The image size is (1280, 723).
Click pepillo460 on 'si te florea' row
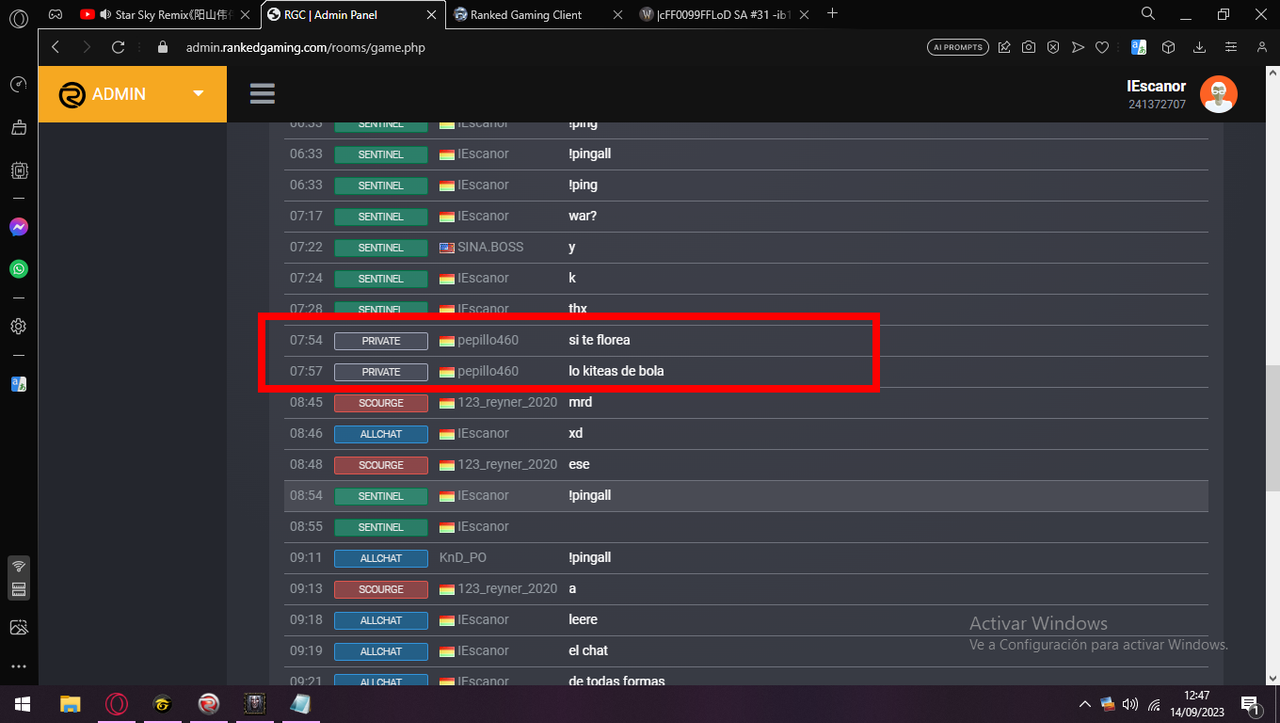[x=488, y=340]
